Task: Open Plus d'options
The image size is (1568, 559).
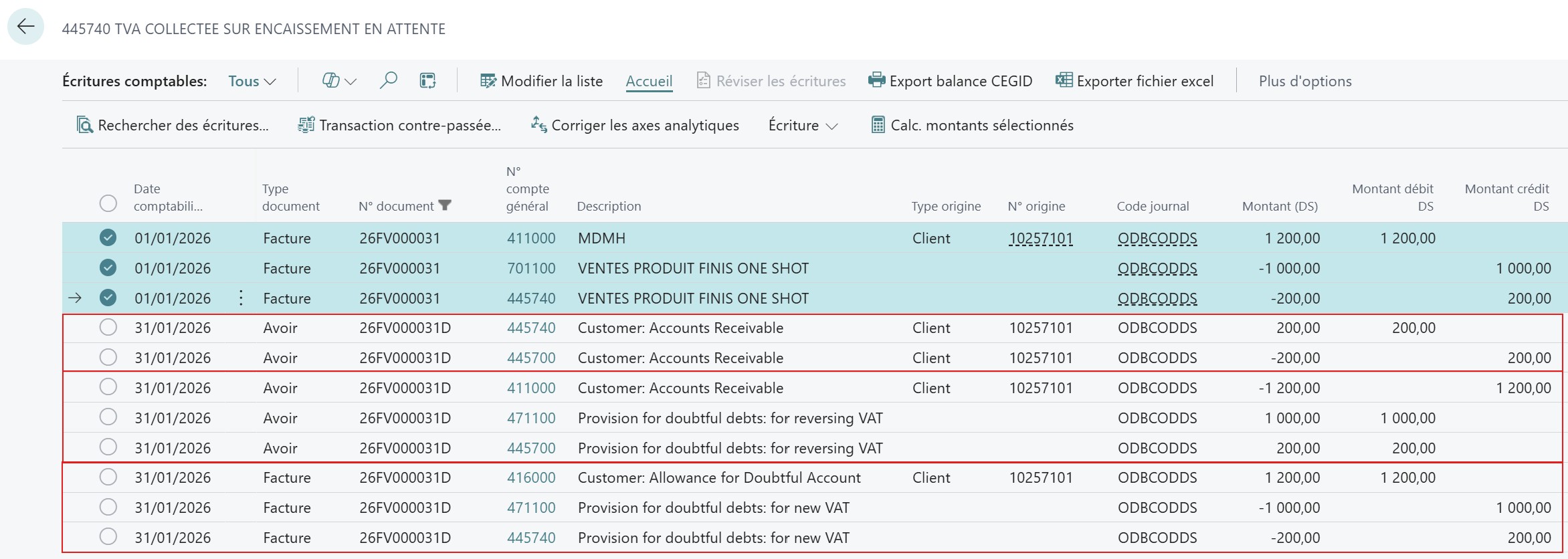Action: pyautogui.click(x=1305, y=81)
